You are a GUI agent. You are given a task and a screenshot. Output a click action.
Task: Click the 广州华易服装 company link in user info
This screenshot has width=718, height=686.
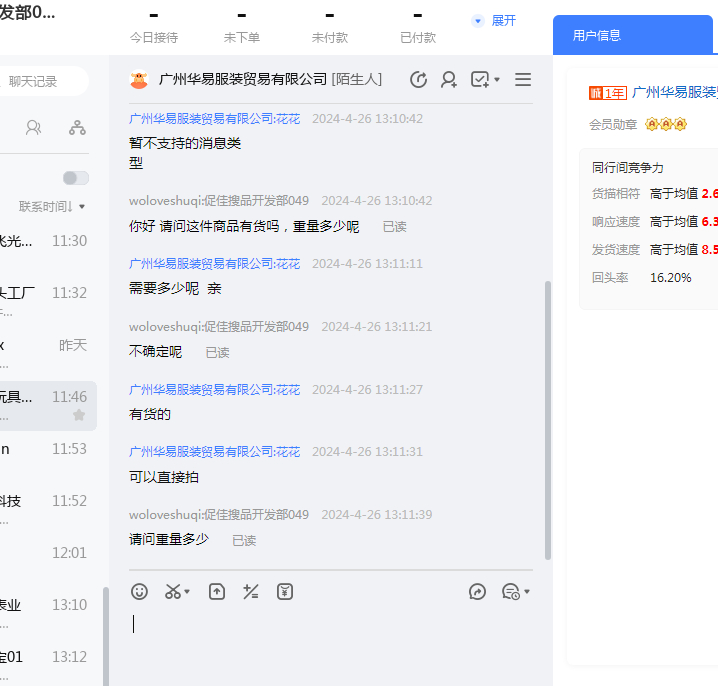point(674,92)
